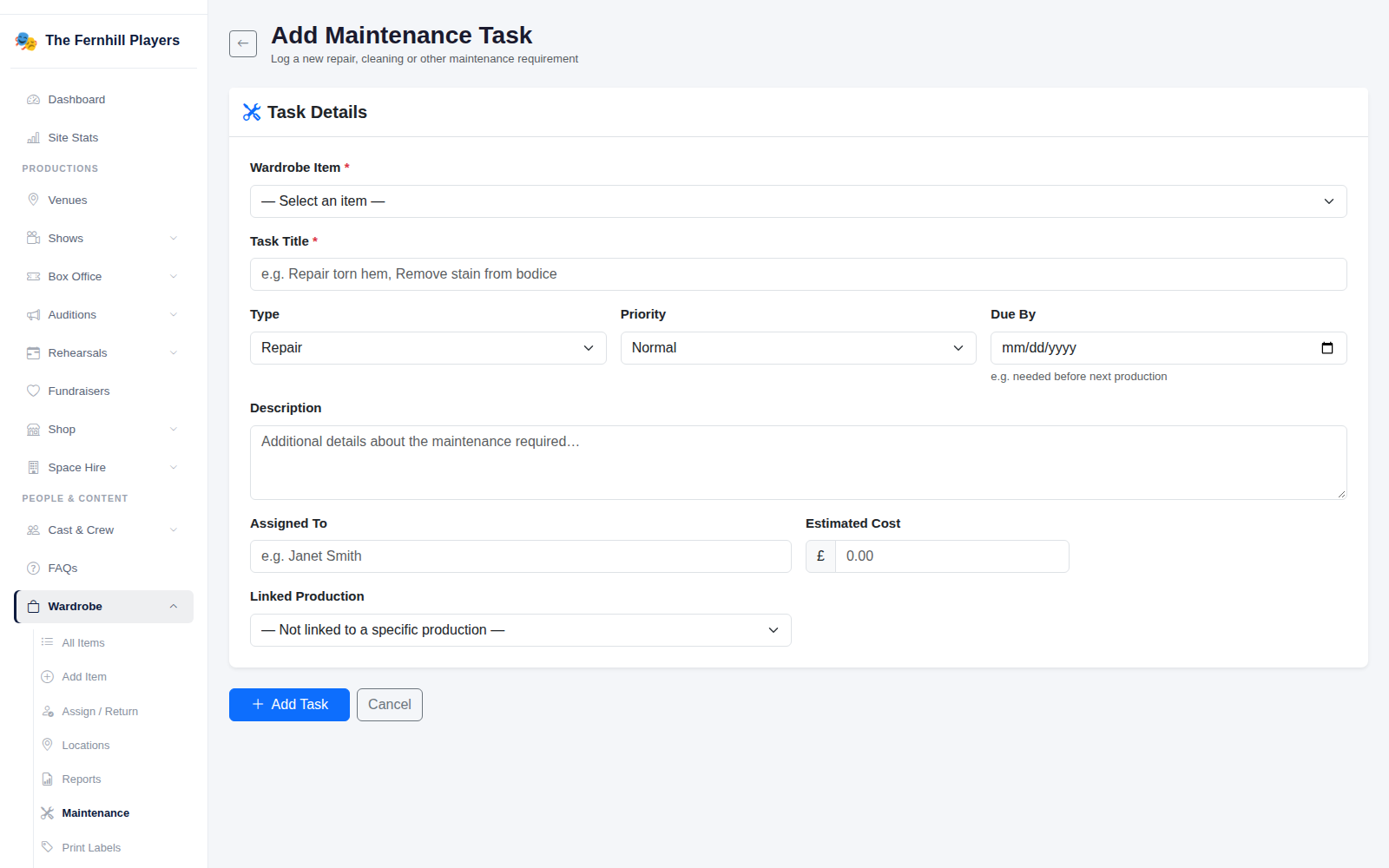Click the Estimated Cost input field
Screen dimensions: 1389x868
(x=952, y=556)
